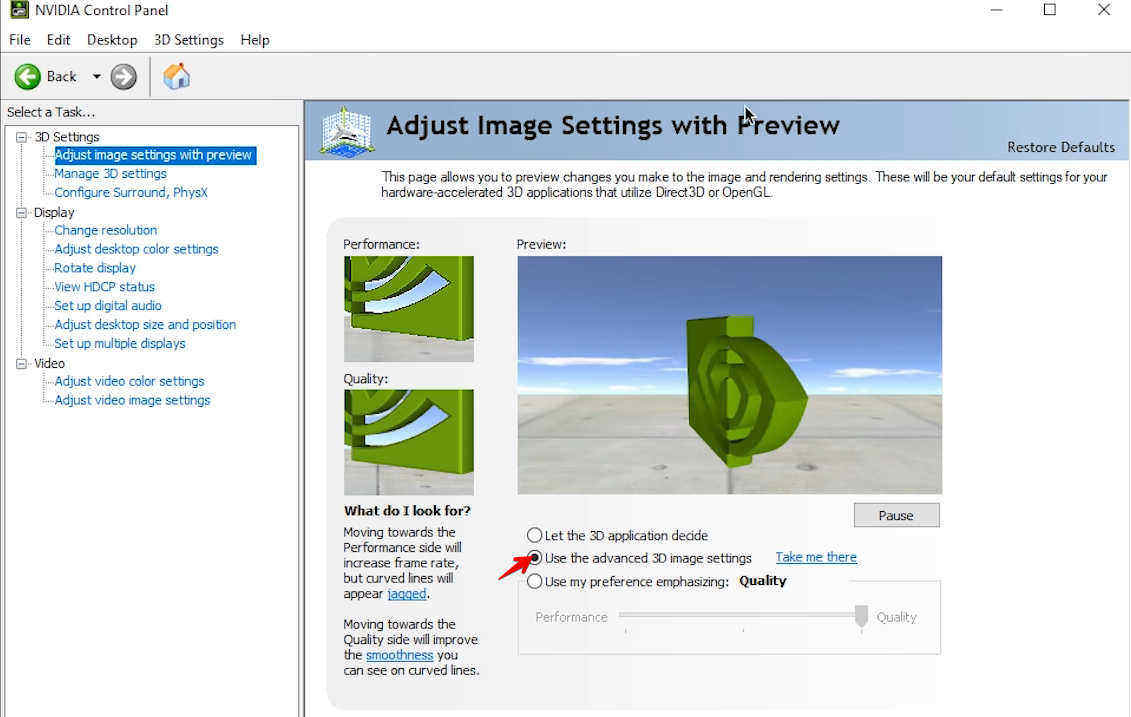Click the Take me there link
This screenshot has height=717, width=1131.
(815, 557)
